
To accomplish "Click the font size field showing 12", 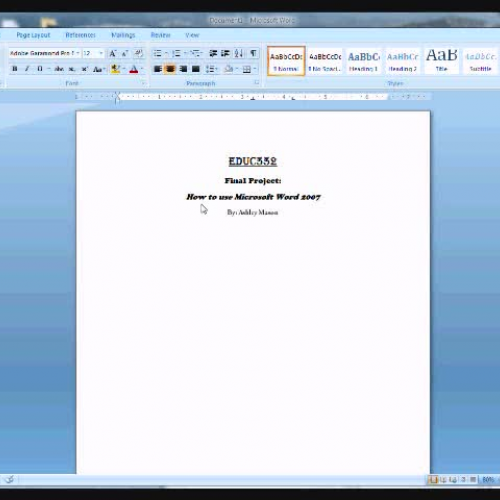I will point(90,53).
